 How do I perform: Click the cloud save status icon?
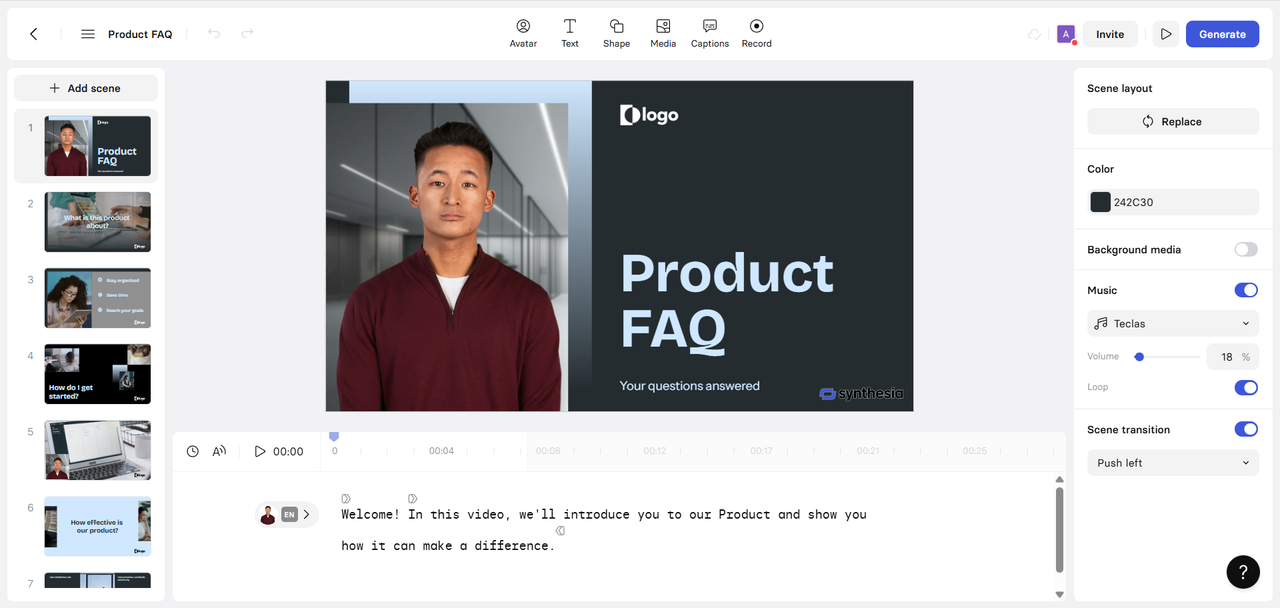(1035, 34)
